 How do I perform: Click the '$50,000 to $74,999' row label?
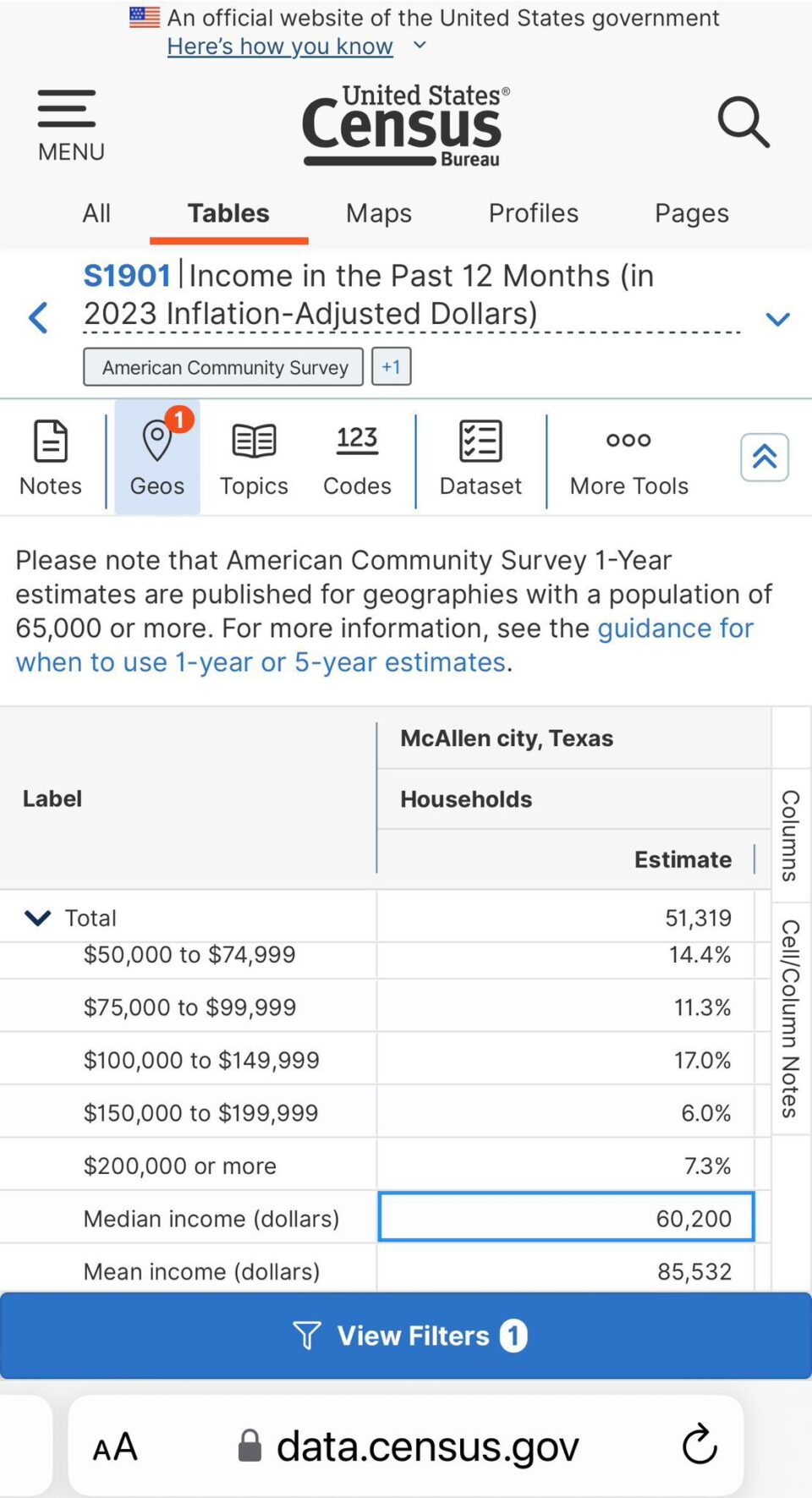point(189,955)
